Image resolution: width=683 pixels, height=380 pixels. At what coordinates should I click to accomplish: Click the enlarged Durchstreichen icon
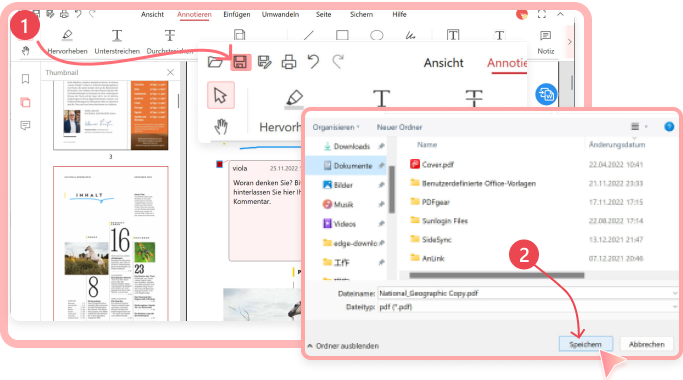tap(474, 98)
